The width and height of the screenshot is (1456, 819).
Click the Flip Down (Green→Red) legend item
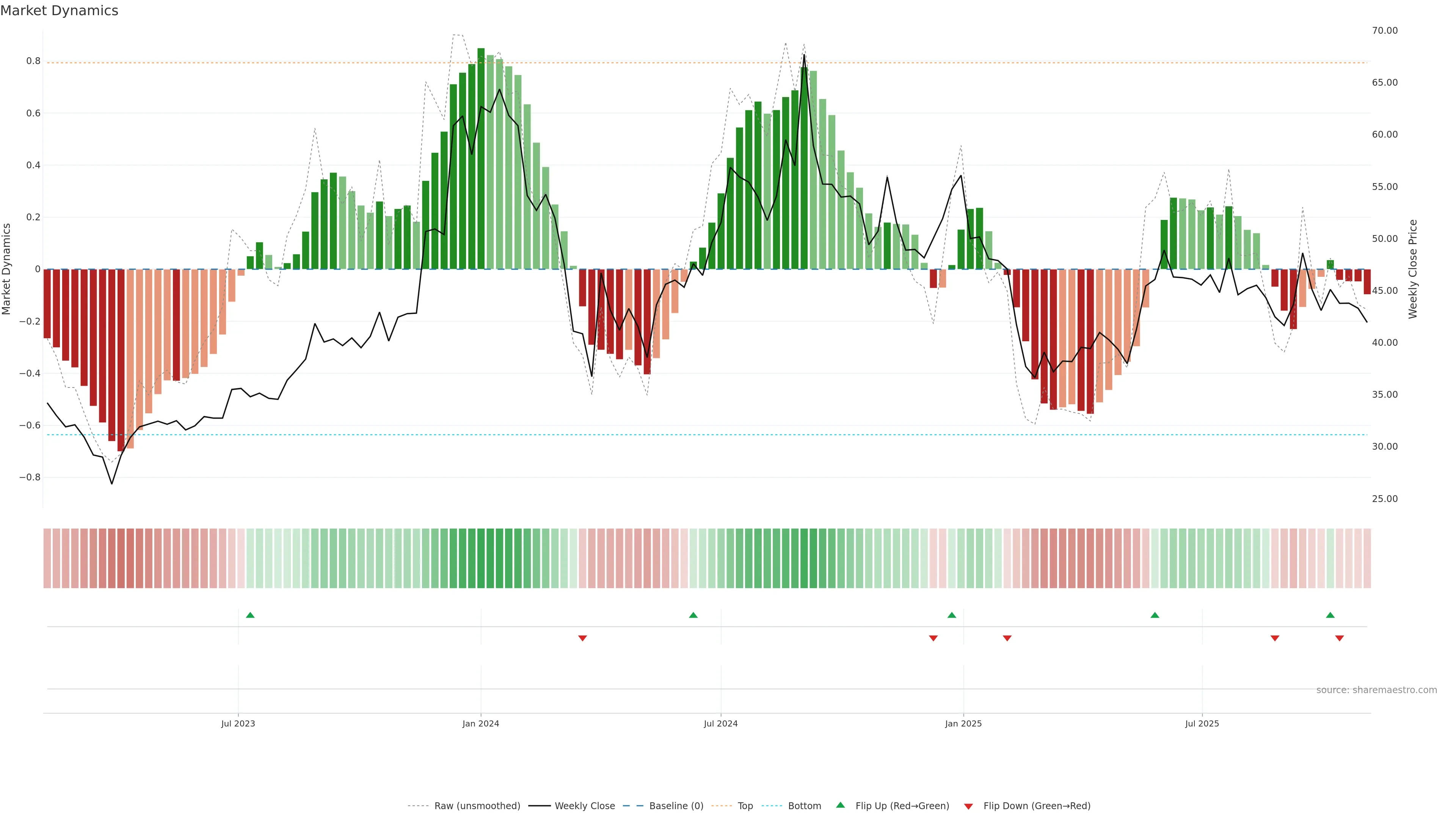tap(1037, 806)
